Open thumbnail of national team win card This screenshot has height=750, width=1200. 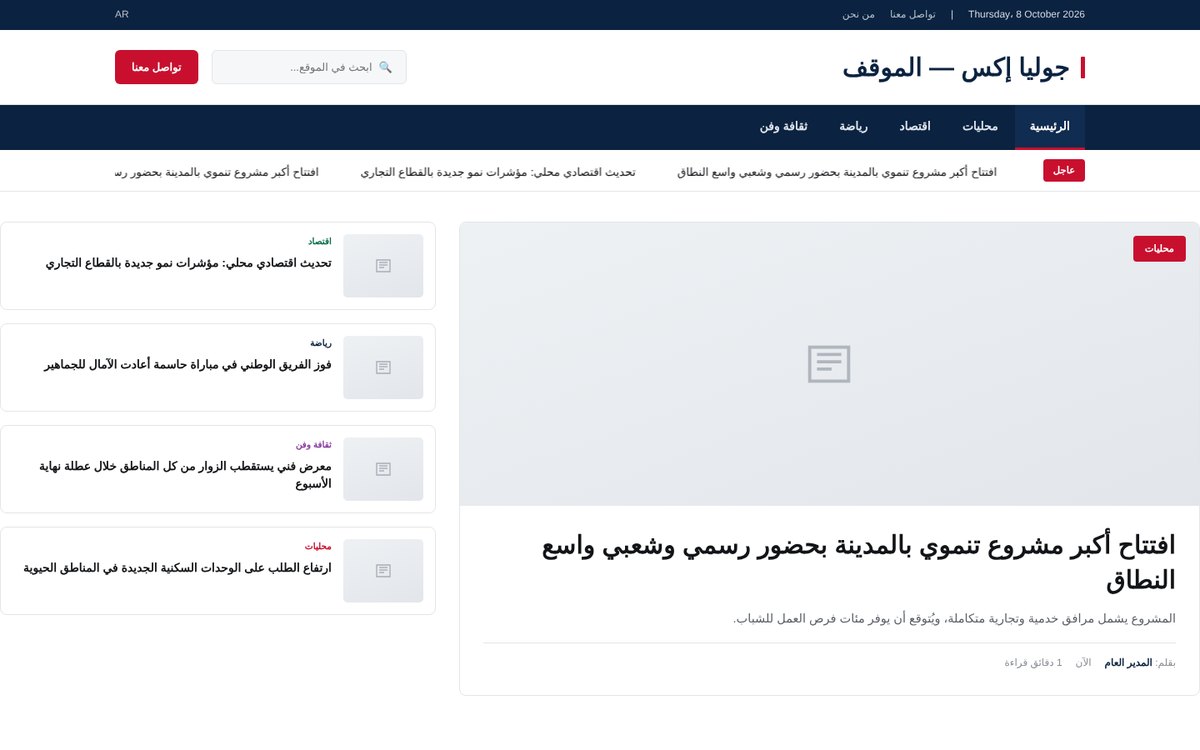click(383, 367)
